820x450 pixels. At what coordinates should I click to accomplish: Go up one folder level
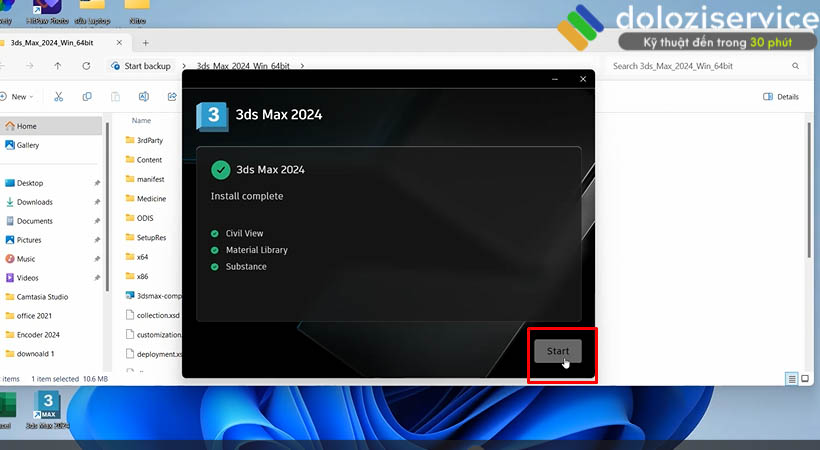pos(58,66)
